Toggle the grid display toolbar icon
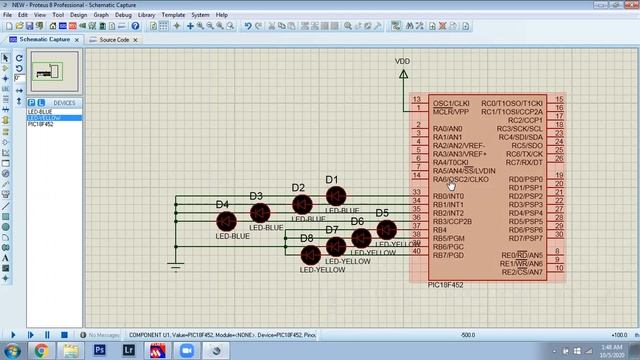Viewport: 640px width, 360px height. point(163,26)
